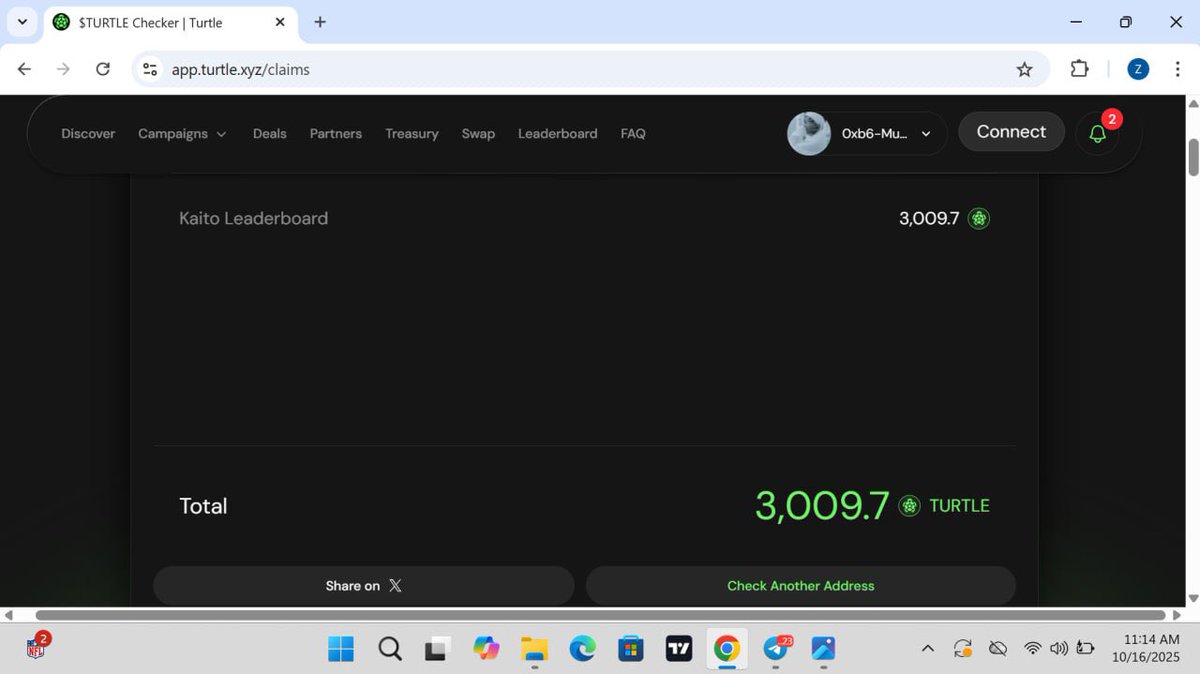Screen dimensions: 1200x674
Task: Select the $TURTLE Checker tab
Action: (x=170, y=22)
